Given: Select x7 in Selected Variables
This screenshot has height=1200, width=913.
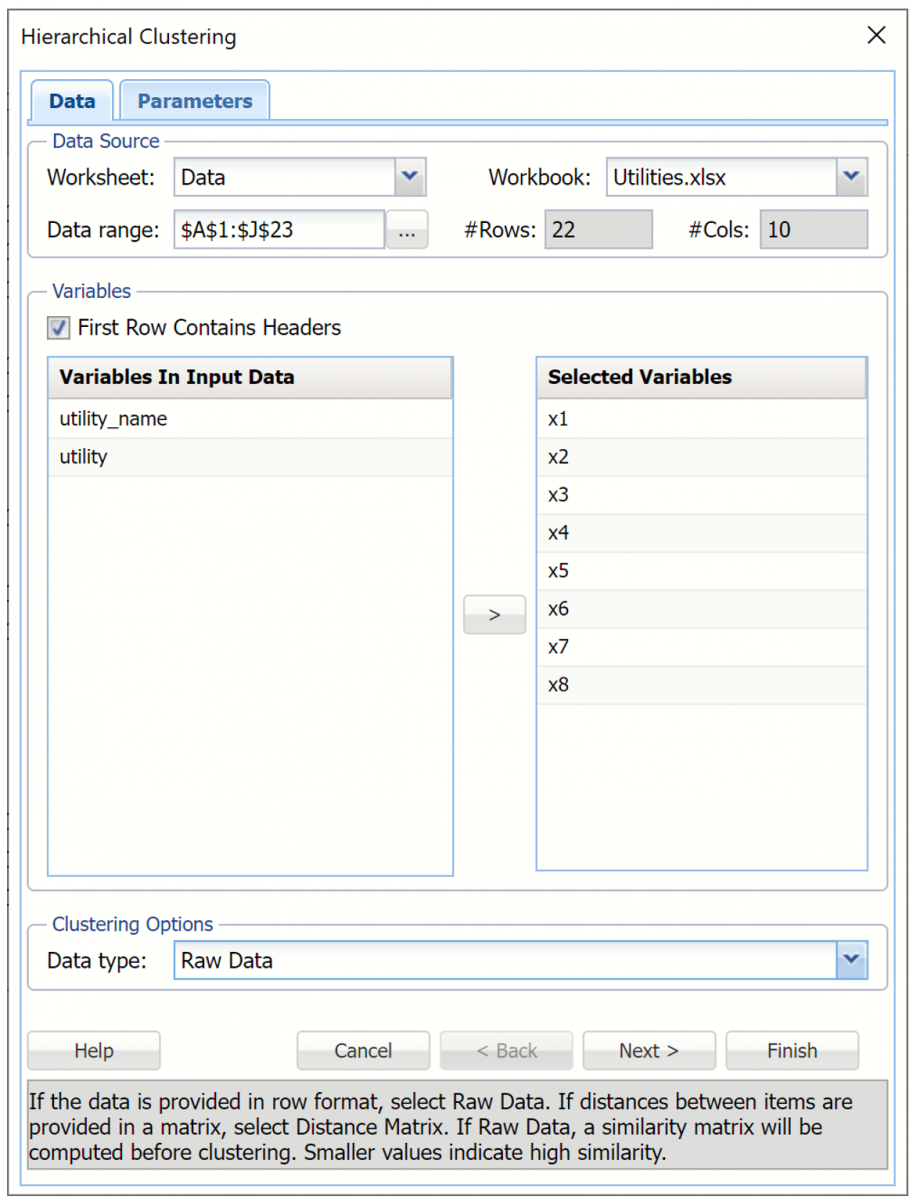Looking at the screenshot, I should pyautogui.click(x=701, y=647).
